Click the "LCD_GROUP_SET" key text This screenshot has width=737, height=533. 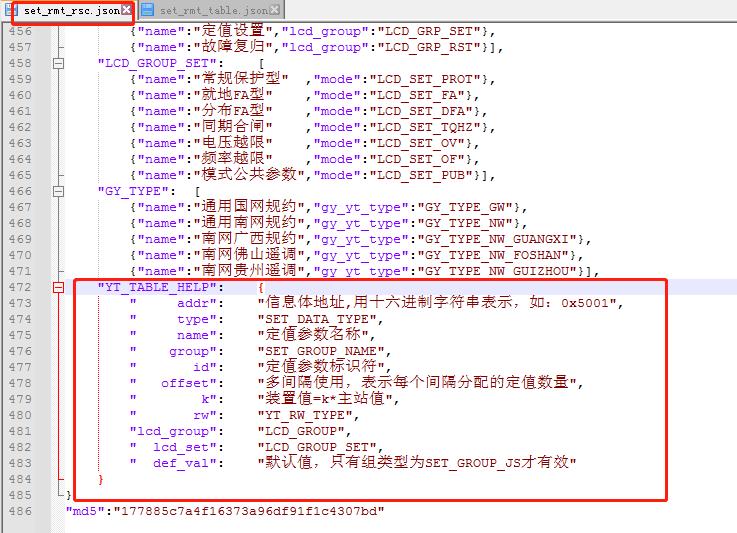point(157,63)
